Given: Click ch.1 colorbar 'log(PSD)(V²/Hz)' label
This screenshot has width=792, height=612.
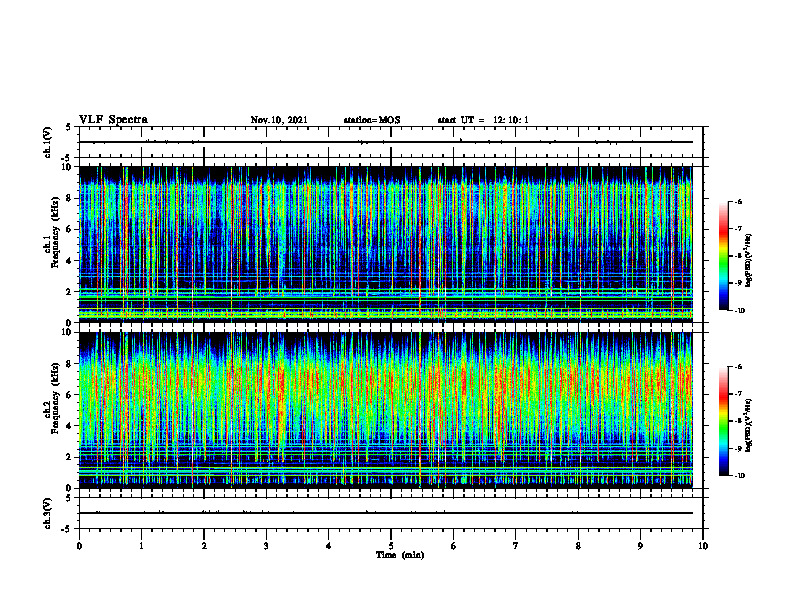Looking at the screenshot, I should [x=749, y=260].
